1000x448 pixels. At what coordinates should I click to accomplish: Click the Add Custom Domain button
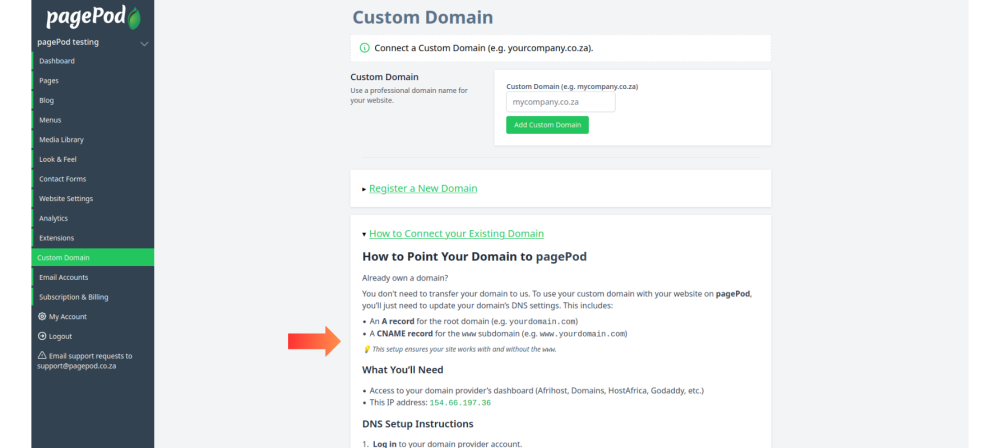coord(547,125)
